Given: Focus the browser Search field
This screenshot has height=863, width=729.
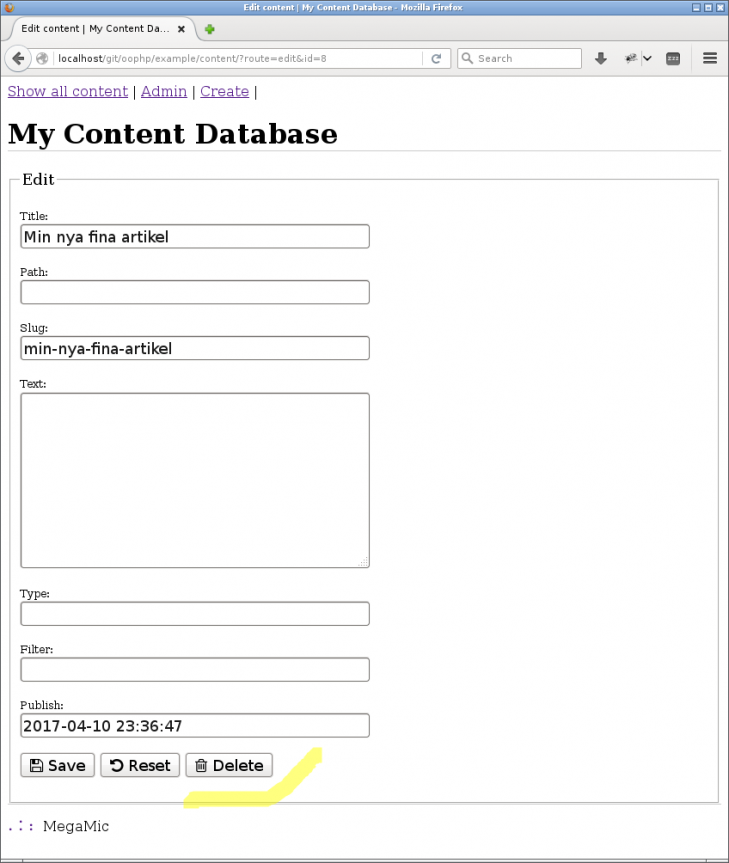Looking at the screenshot, I should pyautogui.click(x=519, y=58).
